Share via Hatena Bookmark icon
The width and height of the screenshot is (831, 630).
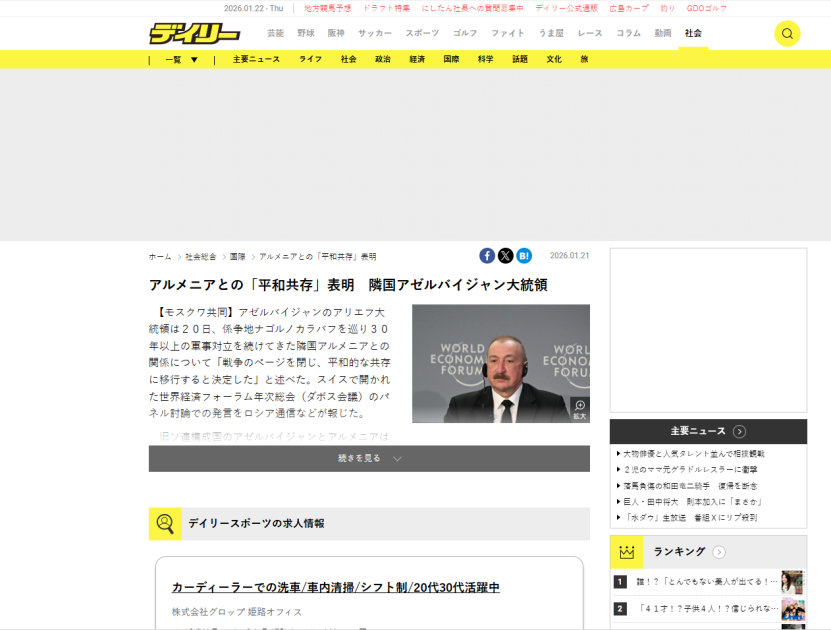coord(524,256)
